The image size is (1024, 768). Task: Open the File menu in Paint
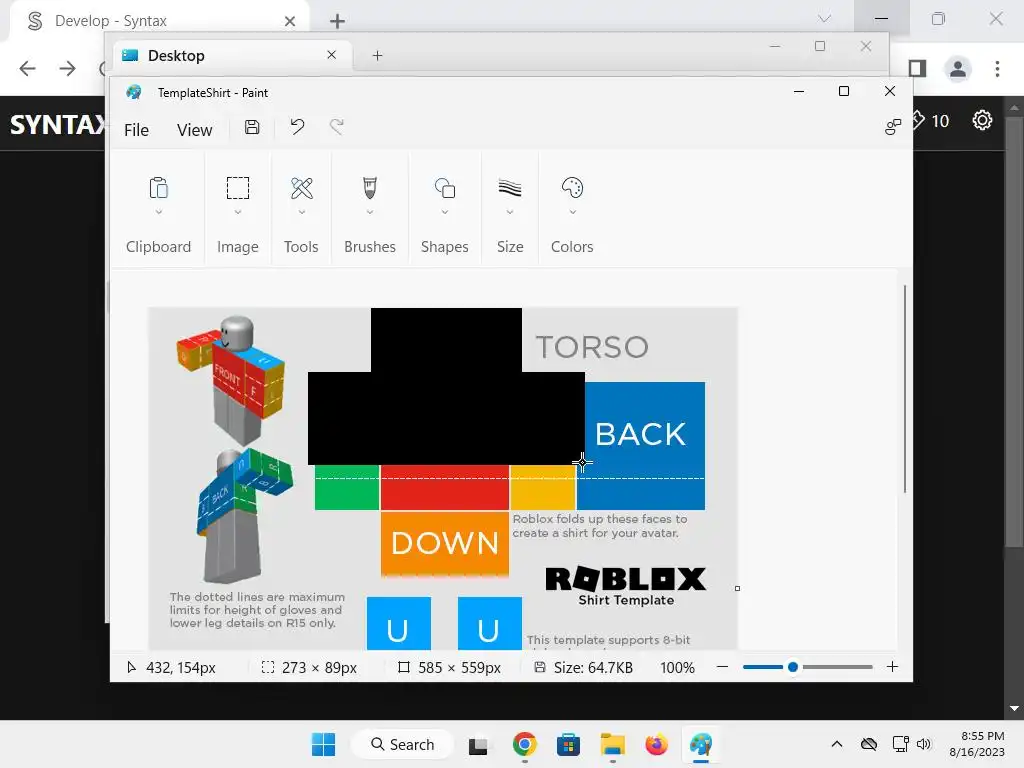136,130
